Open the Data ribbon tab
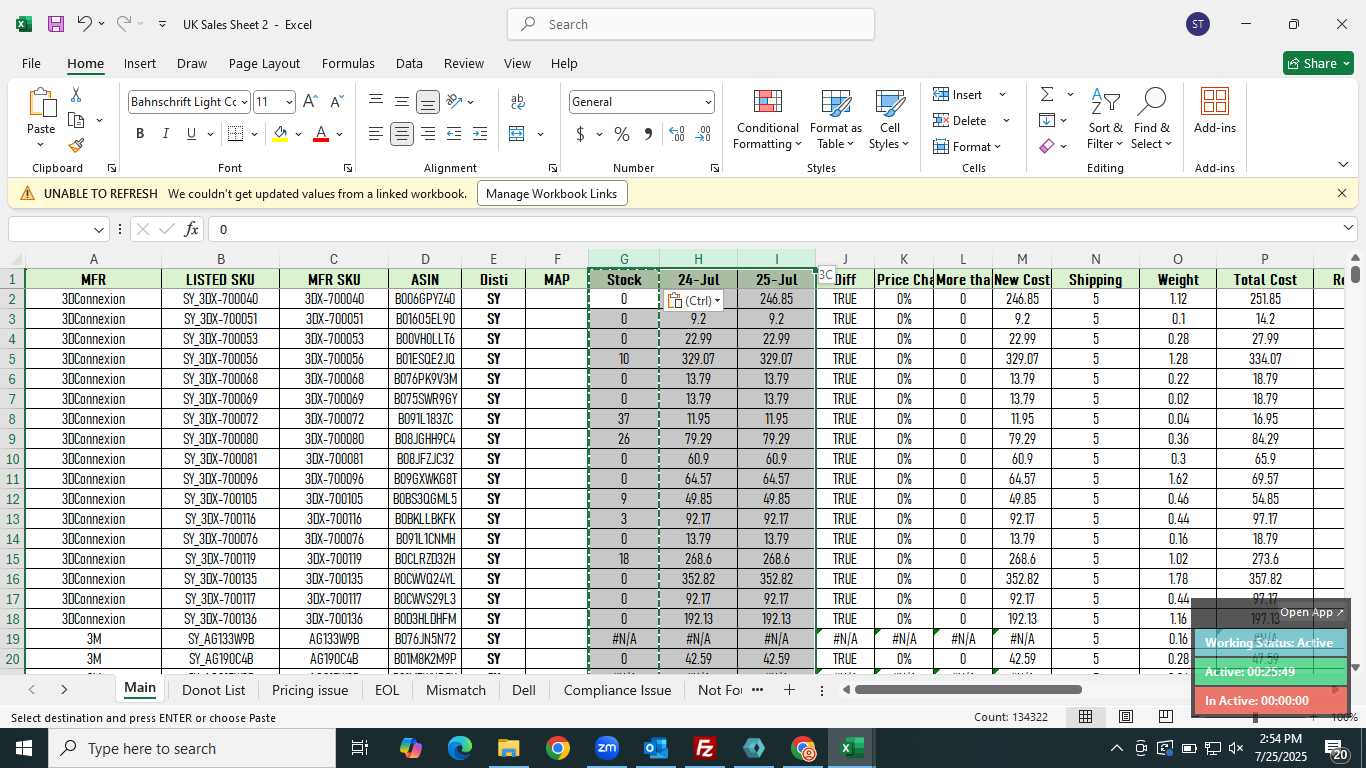Screen dimensions: 1366x768 (409, 63)
